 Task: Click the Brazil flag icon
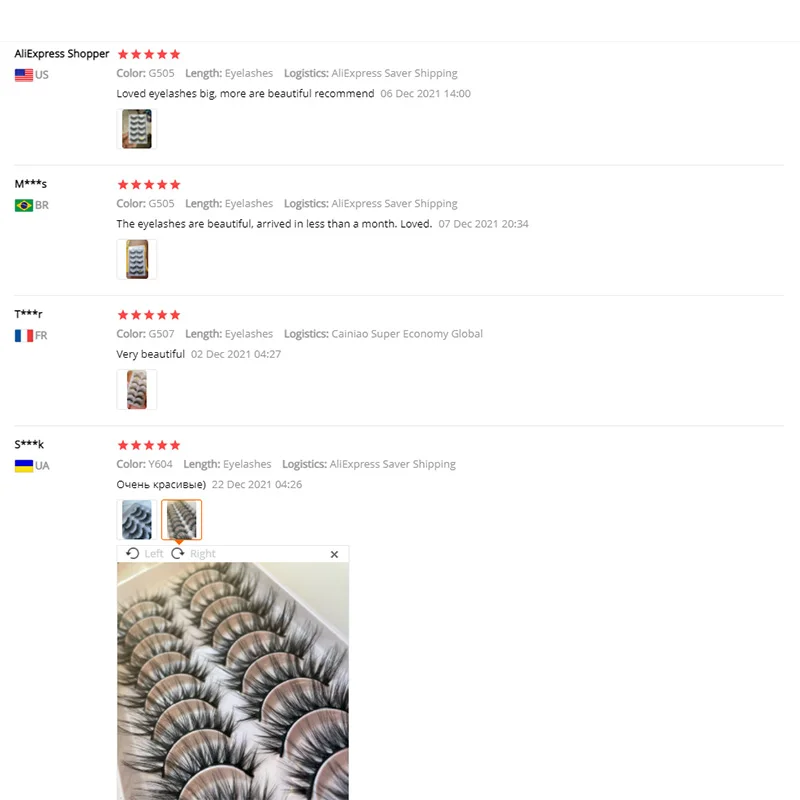click(x=24, y=205)
